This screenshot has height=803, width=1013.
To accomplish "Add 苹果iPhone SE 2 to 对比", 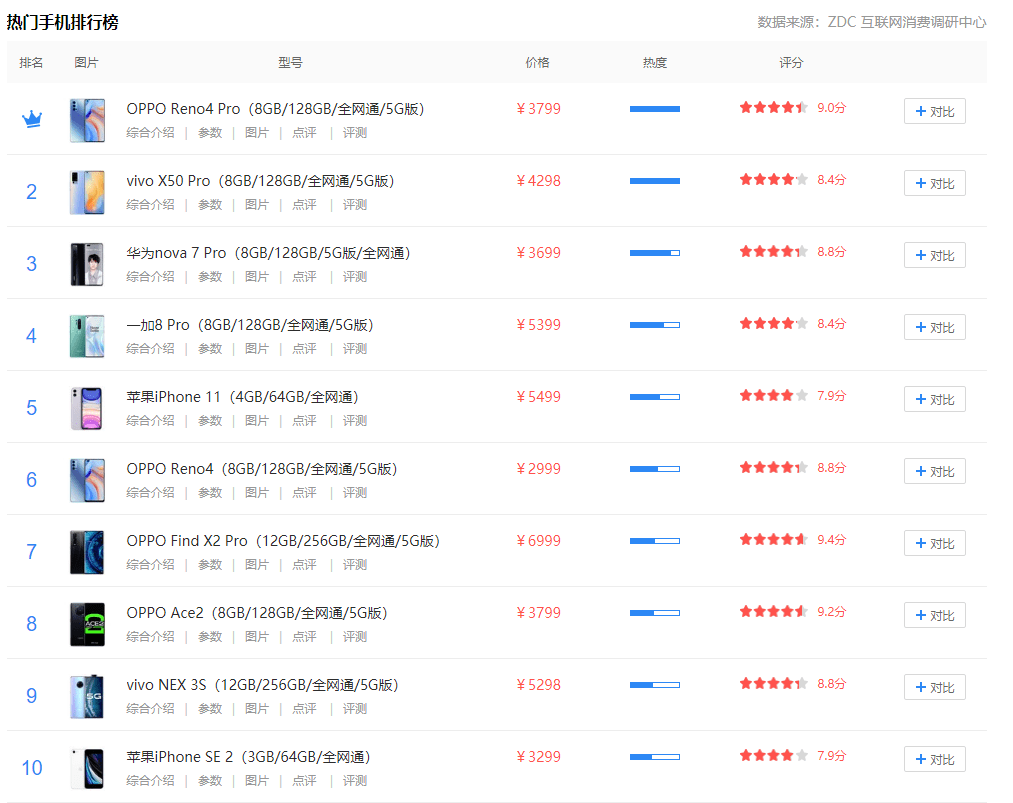I will pos(934,760).
